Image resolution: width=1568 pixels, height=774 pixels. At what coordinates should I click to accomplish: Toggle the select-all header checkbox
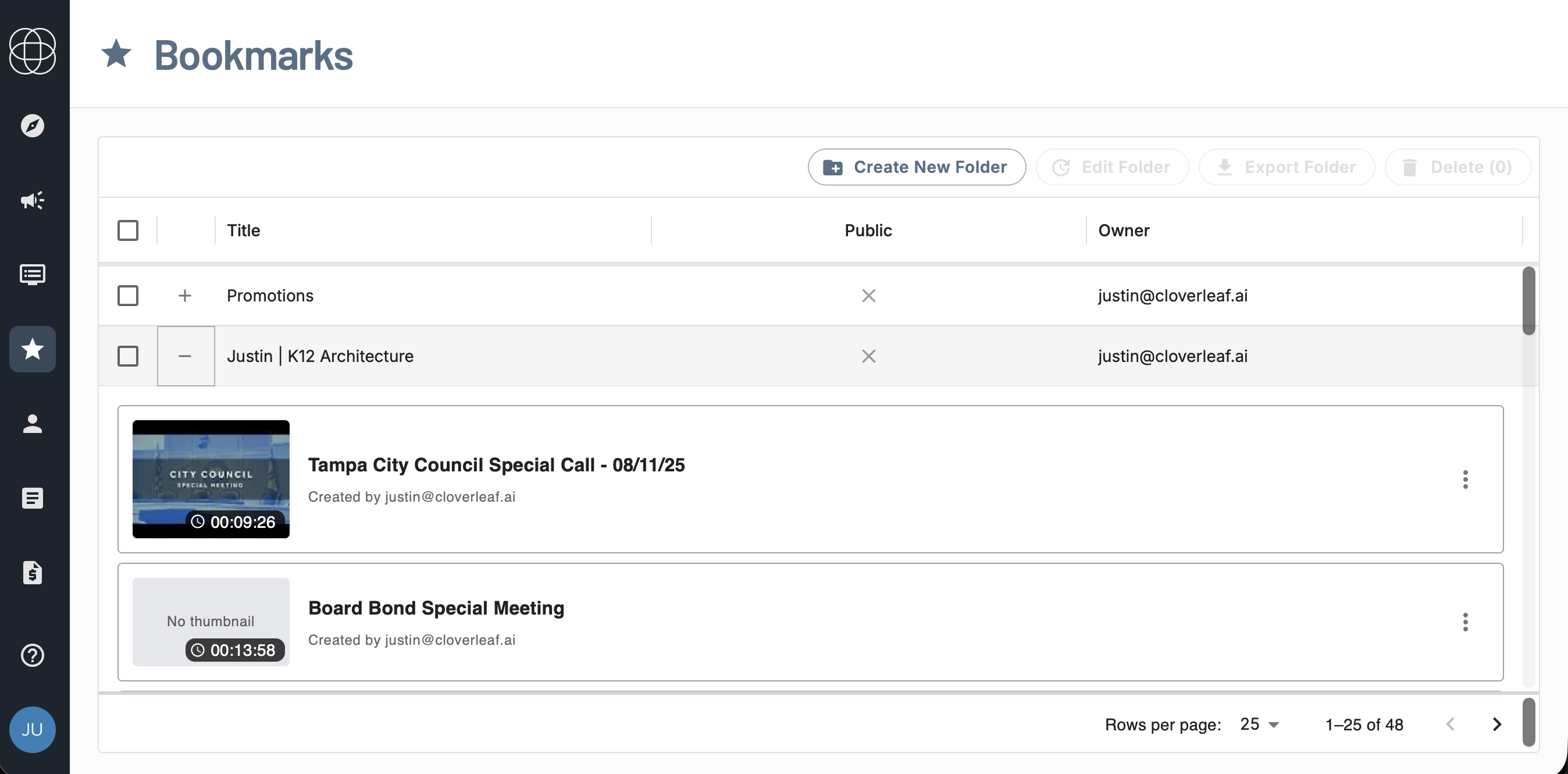(128, 231)
